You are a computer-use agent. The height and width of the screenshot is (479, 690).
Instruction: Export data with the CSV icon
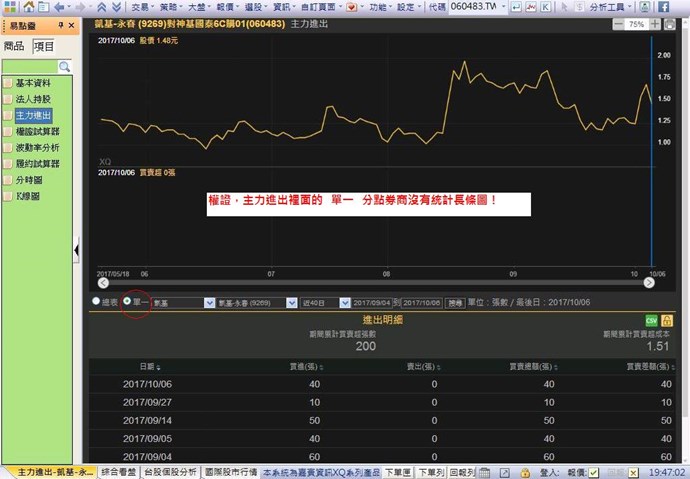pos(651,319)
